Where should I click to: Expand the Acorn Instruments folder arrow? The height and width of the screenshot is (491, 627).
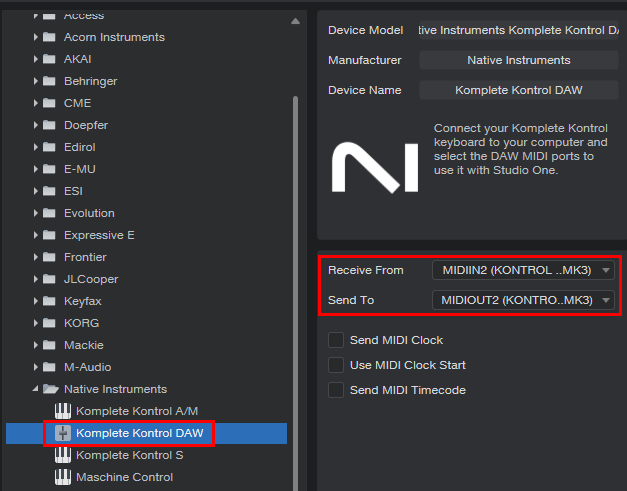point(36,37)
